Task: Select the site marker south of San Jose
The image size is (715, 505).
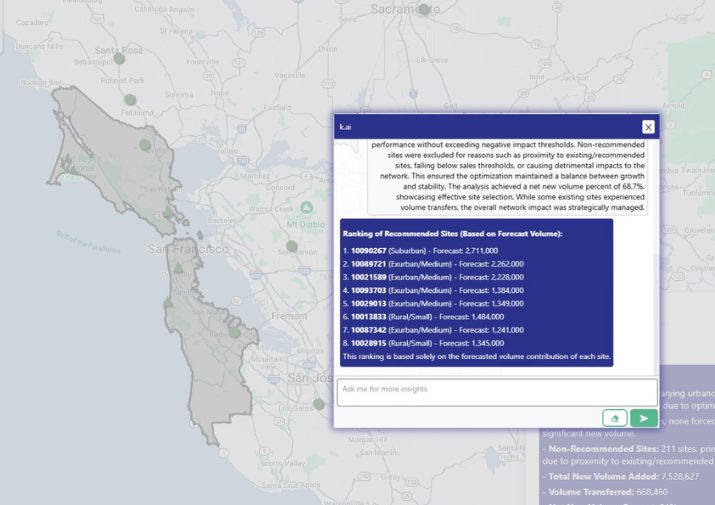Action: click(x=318, y=405)
